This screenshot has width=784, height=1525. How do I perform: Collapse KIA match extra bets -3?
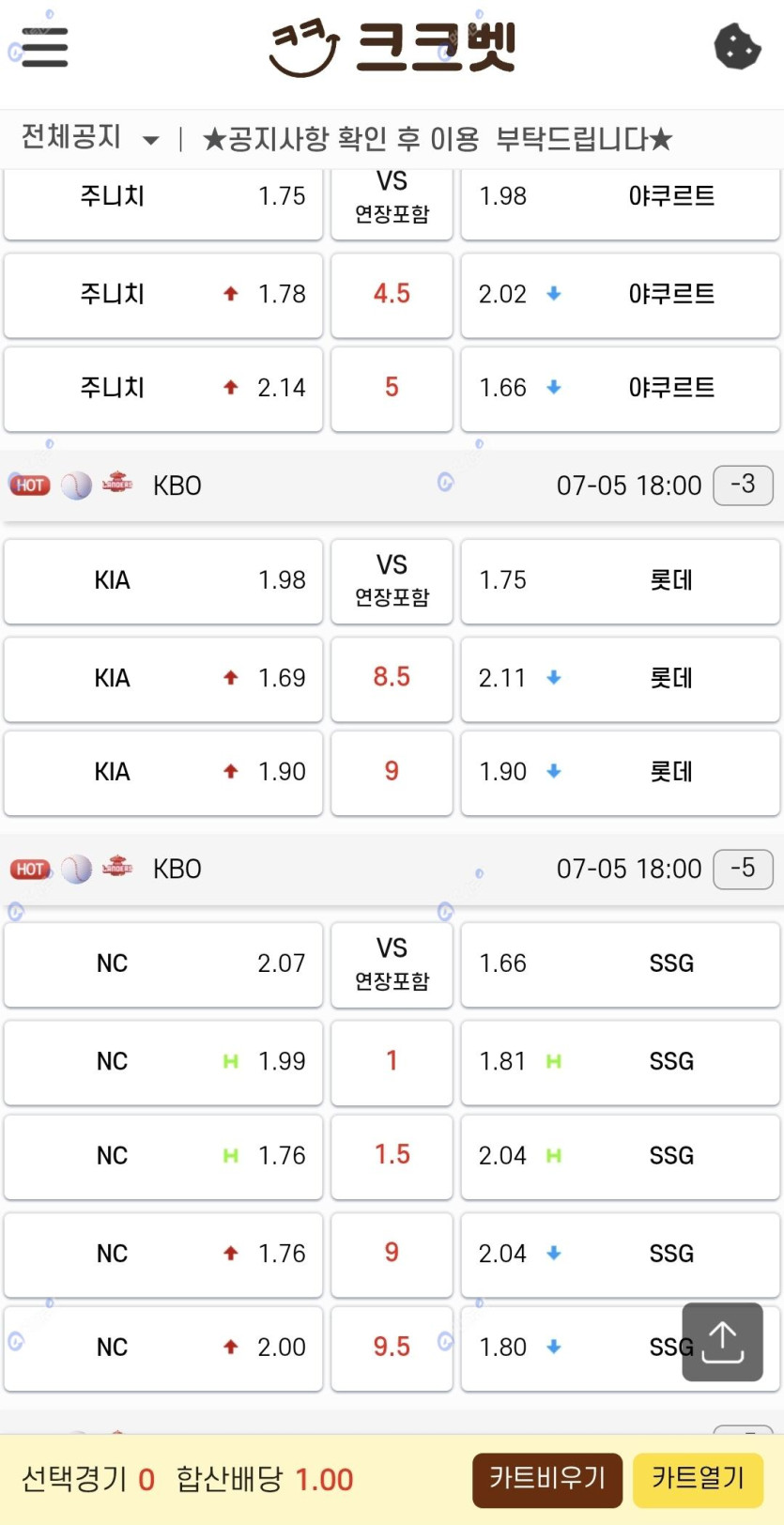742,485
